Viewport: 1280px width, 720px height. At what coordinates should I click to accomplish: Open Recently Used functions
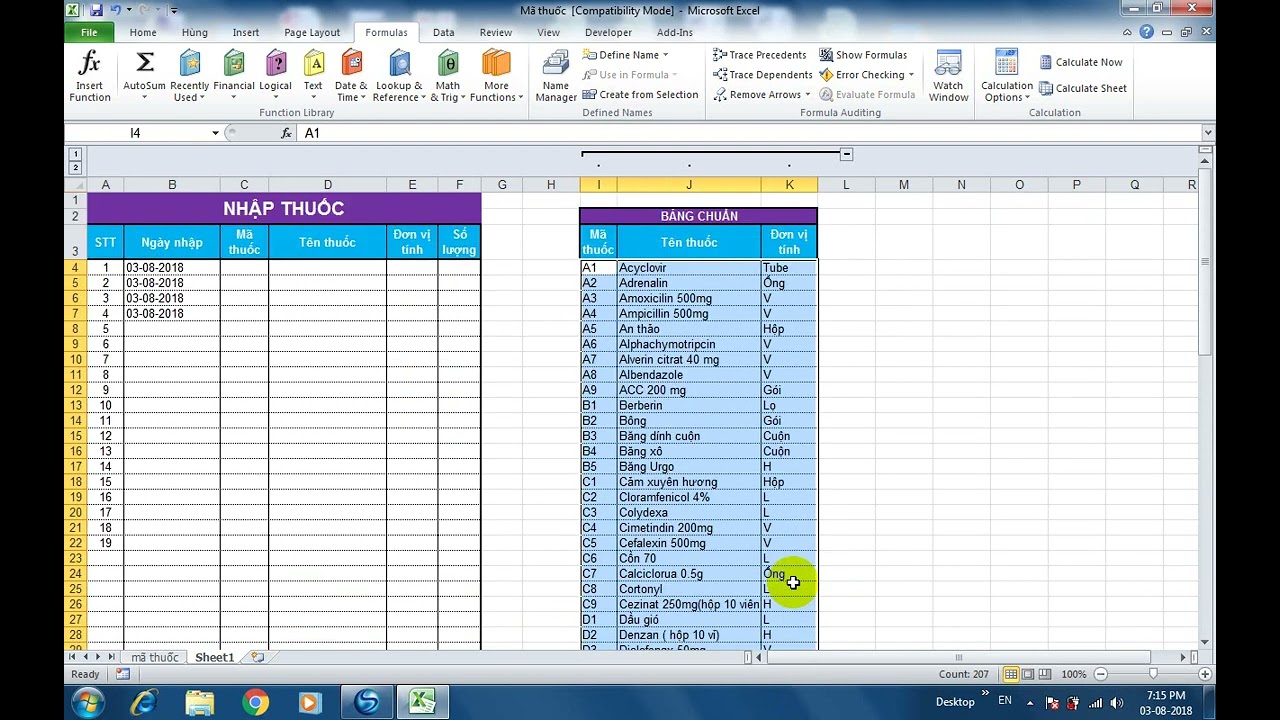(189, 76)
